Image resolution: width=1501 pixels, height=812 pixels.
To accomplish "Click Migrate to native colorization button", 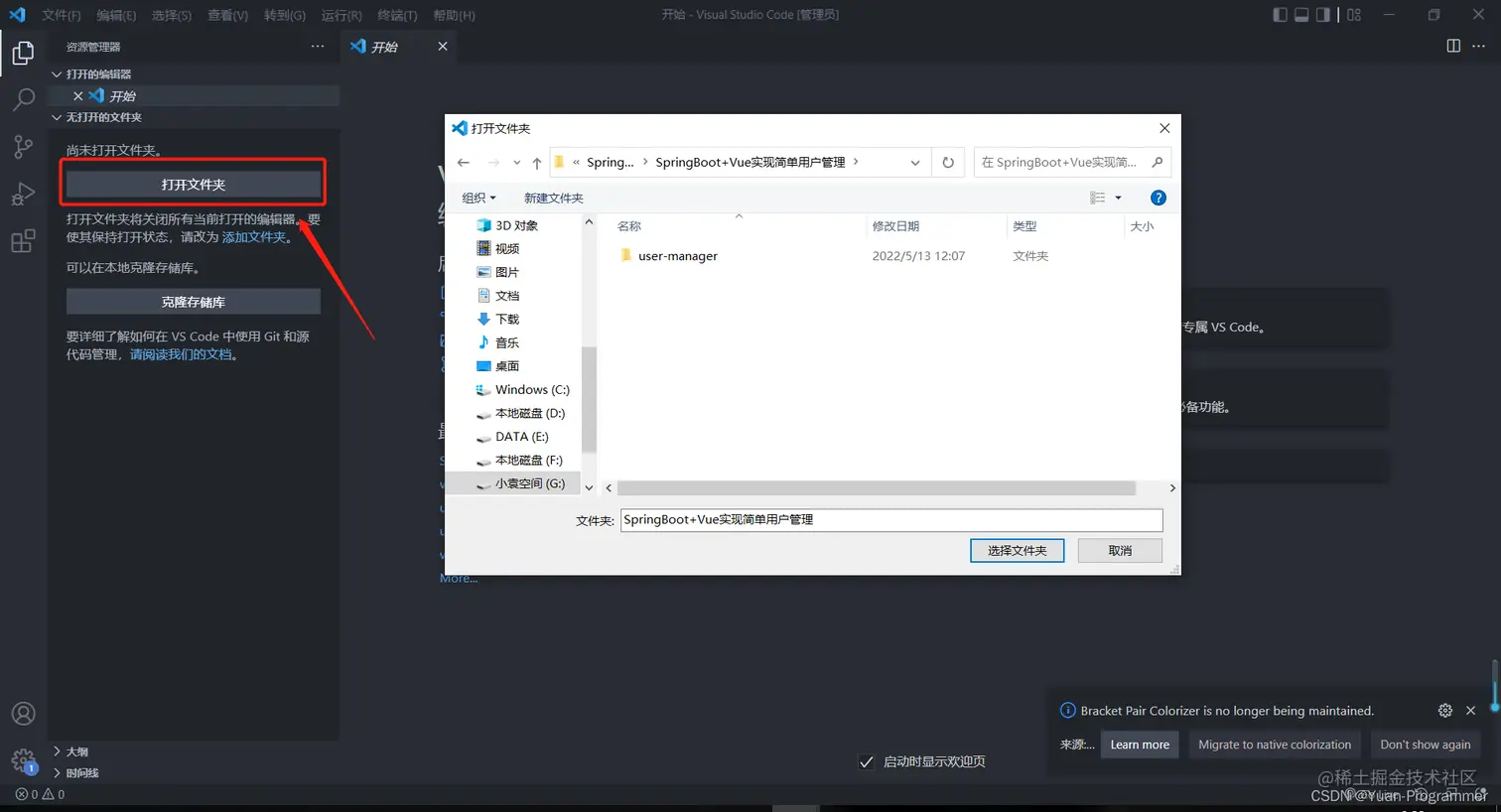I will (1275, 744).
